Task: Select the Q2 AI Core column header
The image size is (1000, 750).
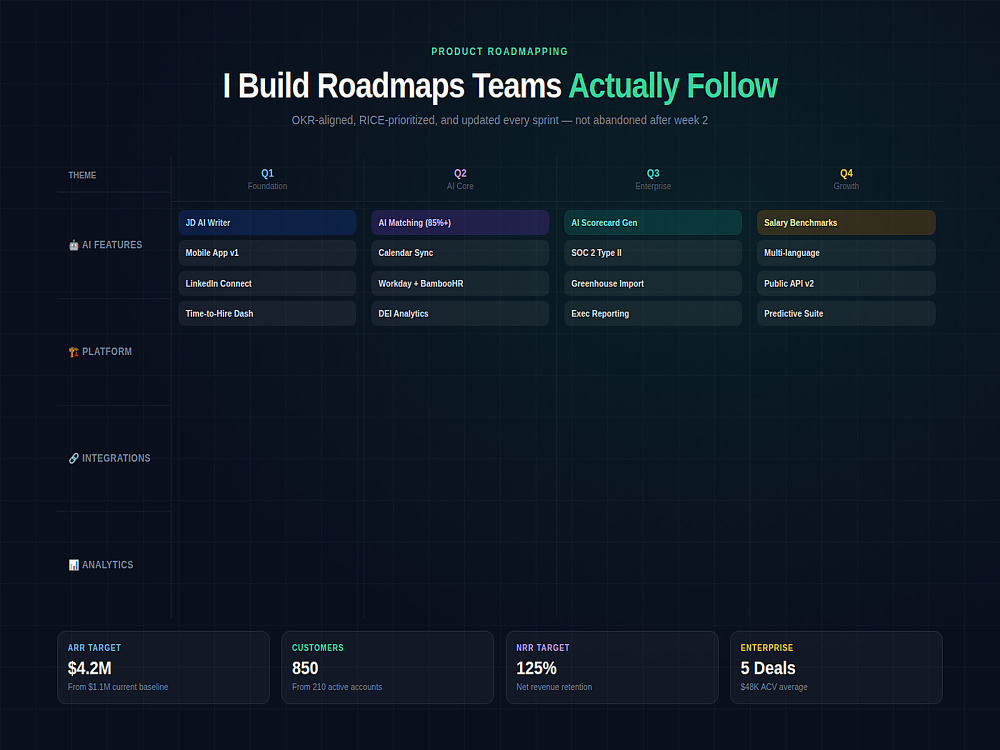Action: point(460,179)
